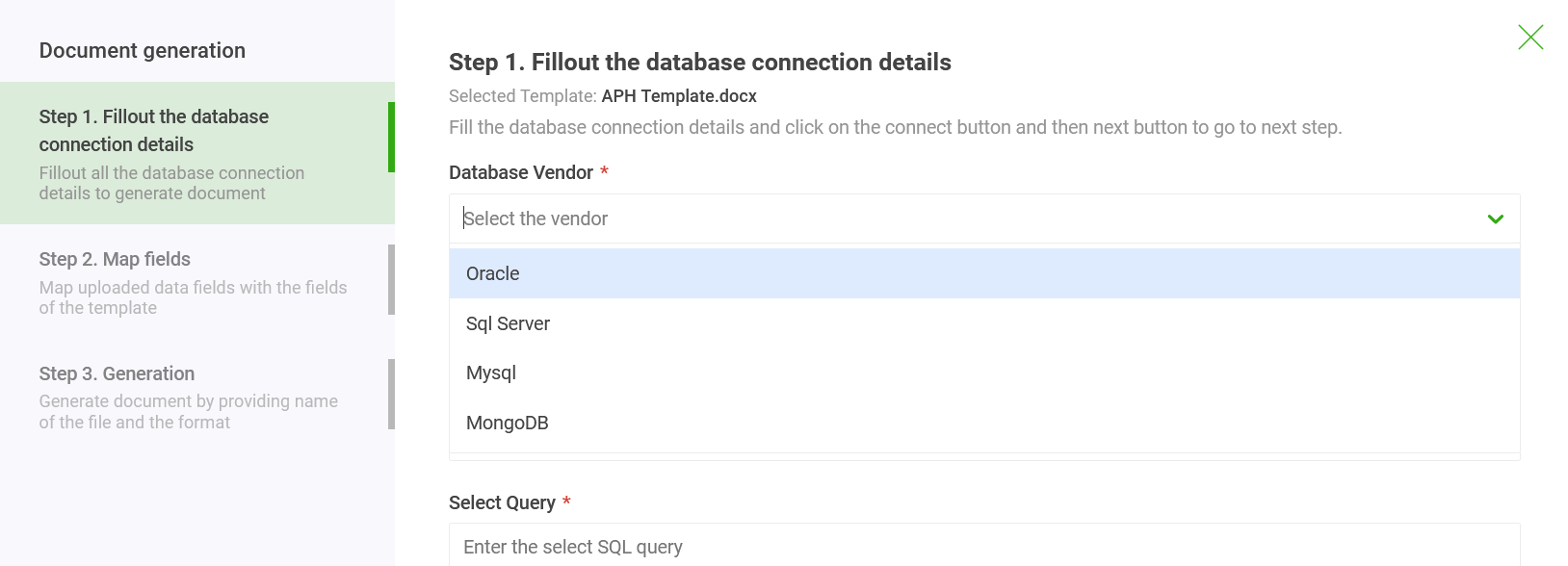Open Step 3 Generation in sidebar

pos(193,396)
